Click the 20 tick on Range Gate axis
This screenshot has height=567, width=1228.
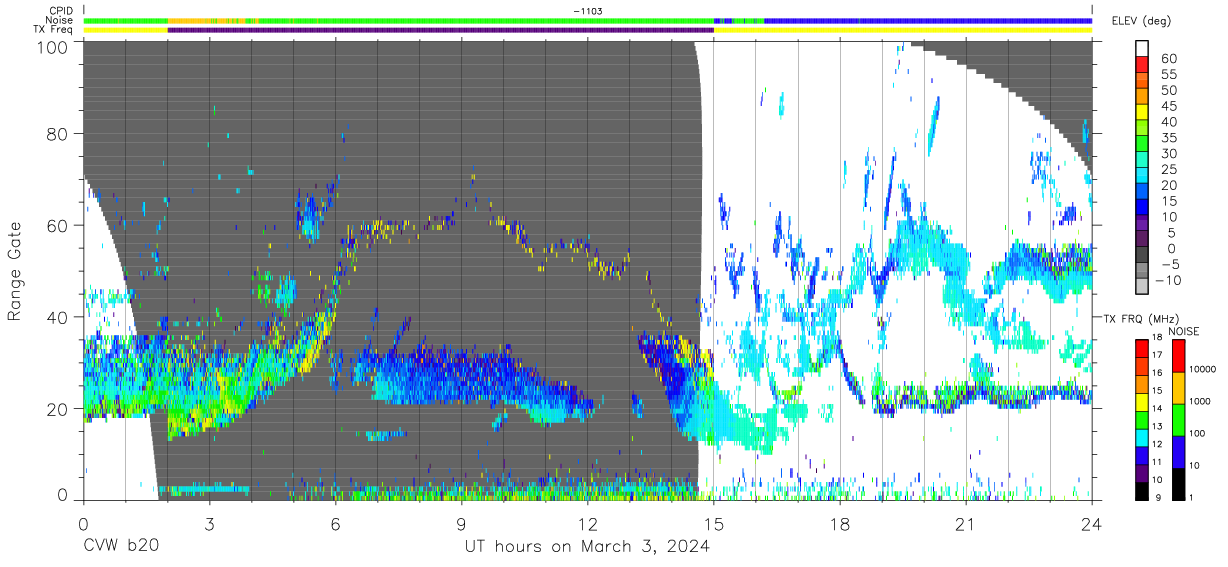click(59, 410)
